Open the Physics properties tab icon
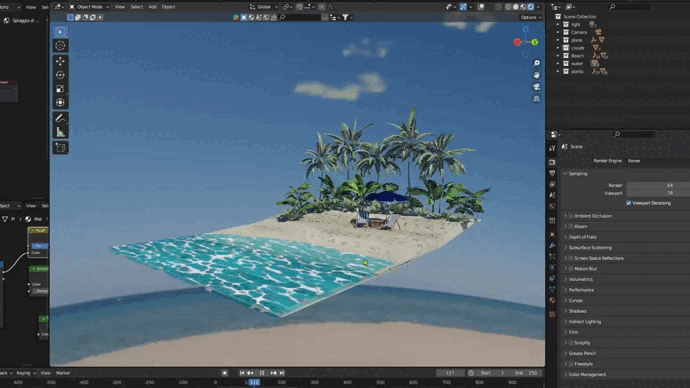This screenshot has width=690, height=388. [552, 267]
